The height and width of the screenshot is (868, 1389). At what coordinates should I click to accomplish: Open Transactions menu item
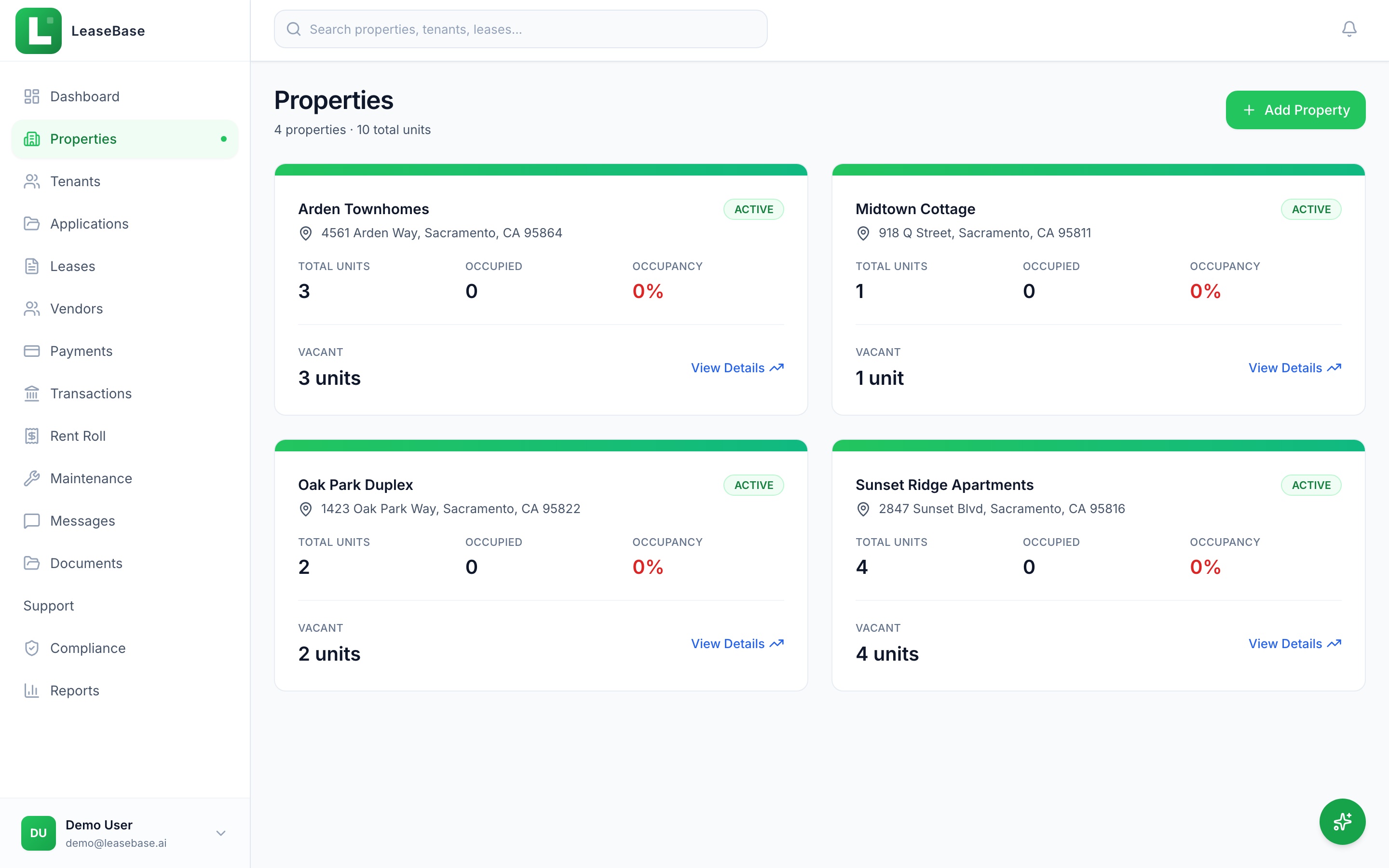tap(124, 393)
